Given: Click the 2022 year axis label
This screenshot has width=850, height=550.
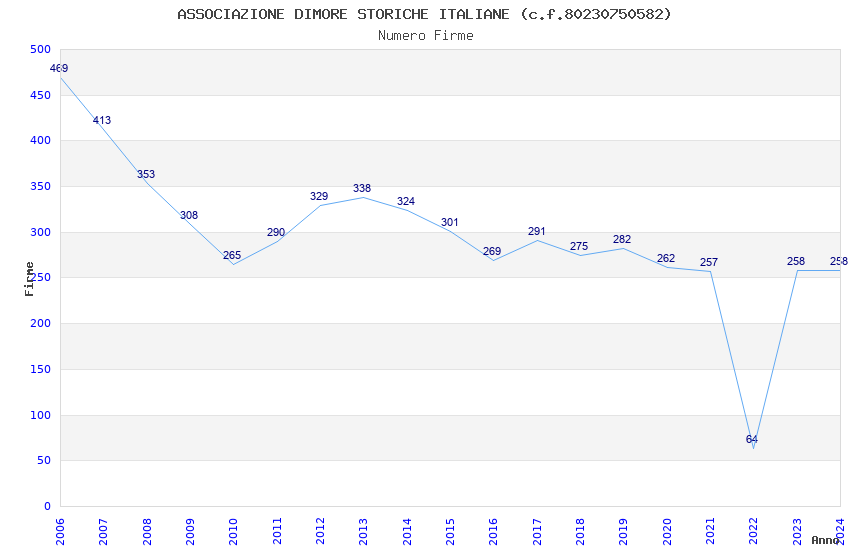Looking at the screenshot, I should pos(753,531).
